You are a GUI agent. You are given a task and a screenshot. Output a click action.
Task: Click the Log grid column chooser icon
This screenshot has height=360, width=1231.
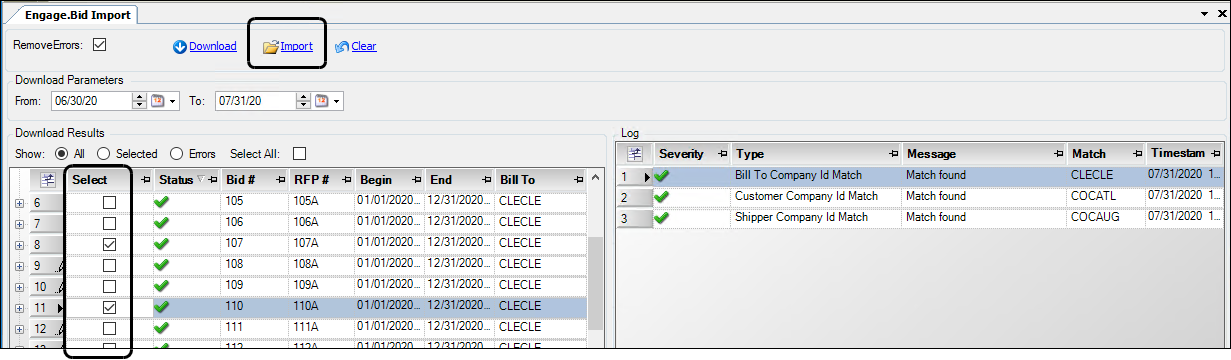coord(634,154)
